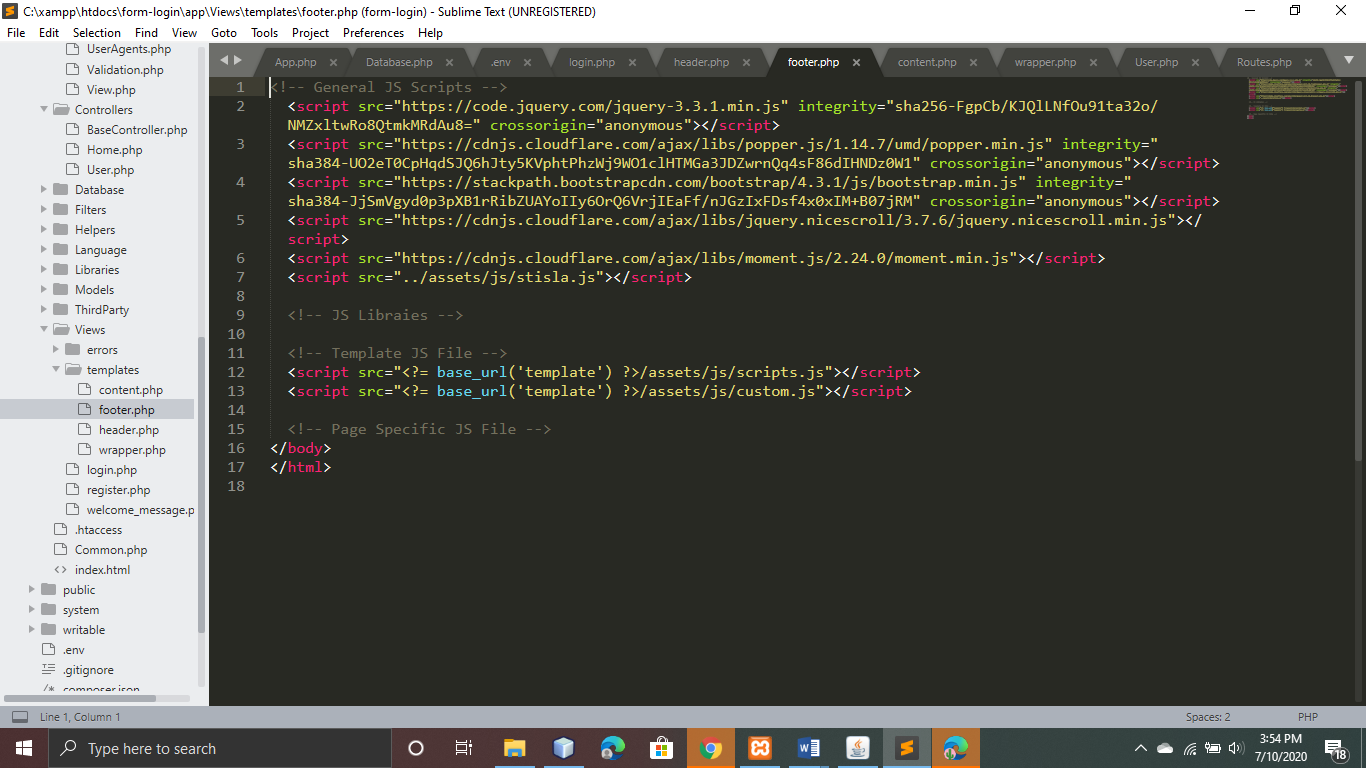This screenshot has width=1366, height=768.
Task: Open Task View on taskbar
Action: click(x=464, y=748)
